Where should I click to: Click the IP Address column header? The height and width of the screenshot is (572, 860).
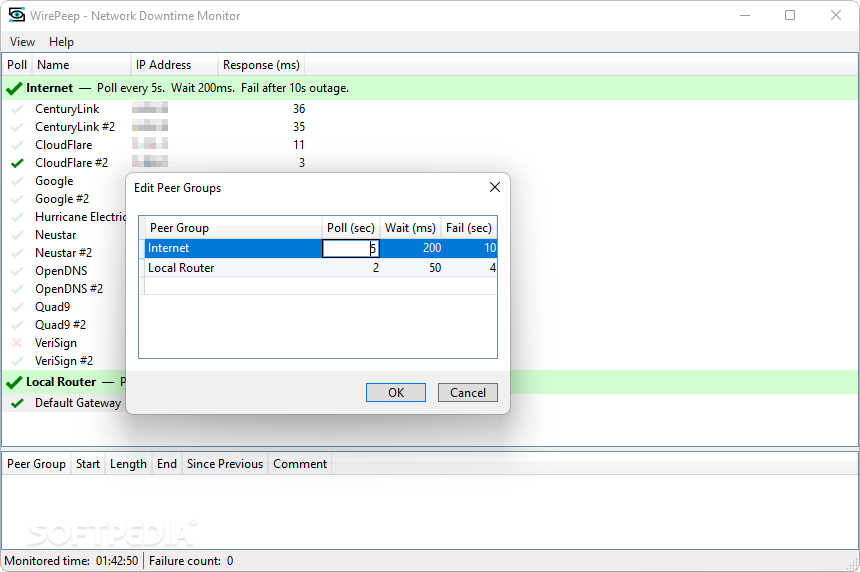[174, 65]
